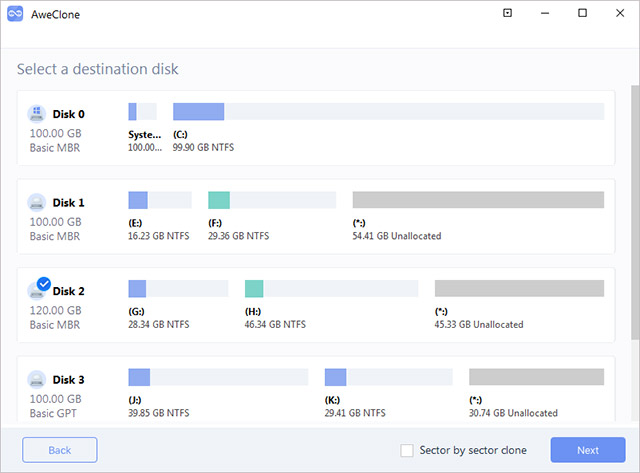Image resolution: width=640 pixels, height=473 pixels.
Task: Click the Back button
Action: [60, 450]
